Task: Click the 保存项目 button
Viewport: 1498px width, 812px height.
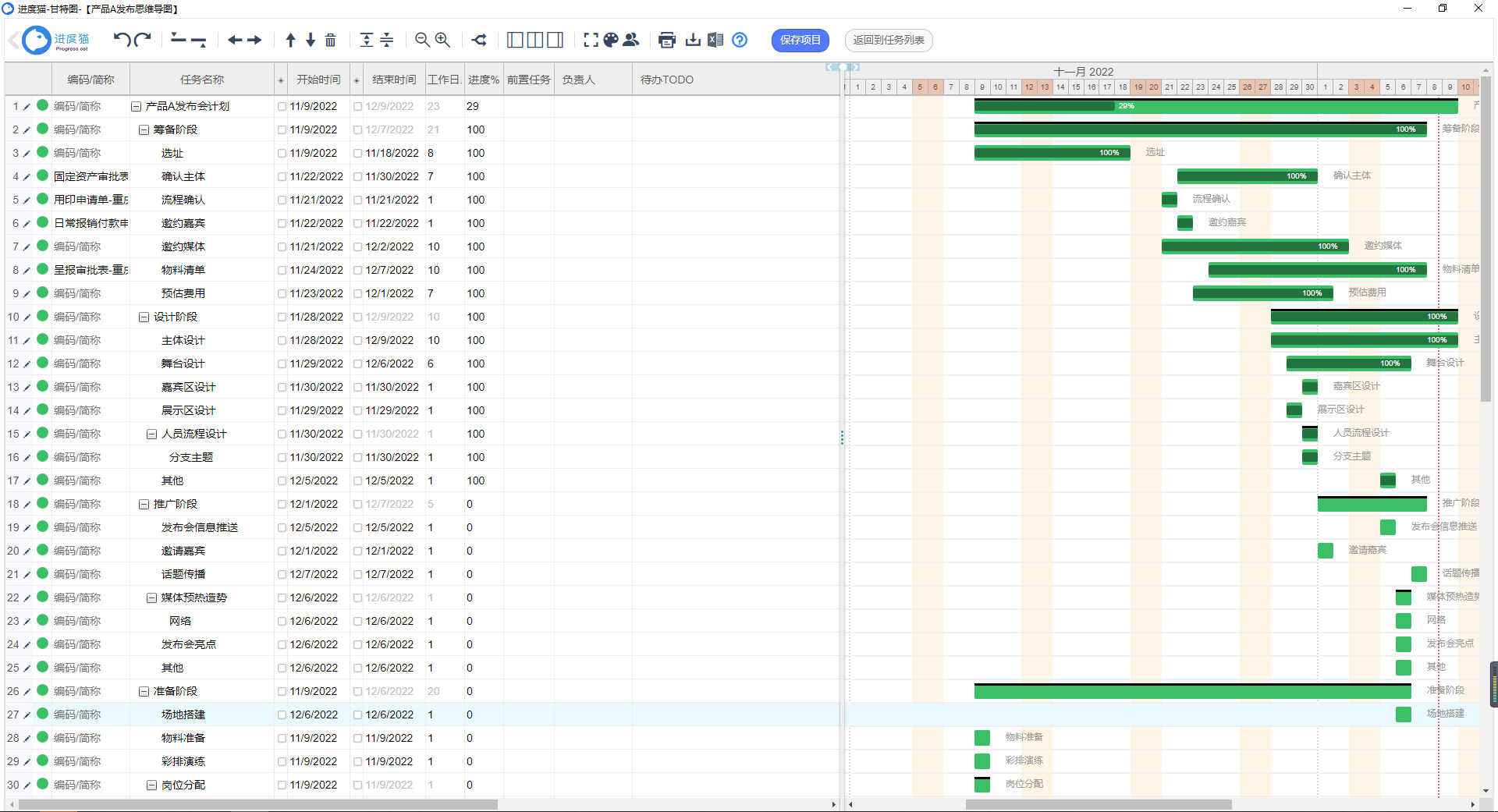Action: click(800, 40)
